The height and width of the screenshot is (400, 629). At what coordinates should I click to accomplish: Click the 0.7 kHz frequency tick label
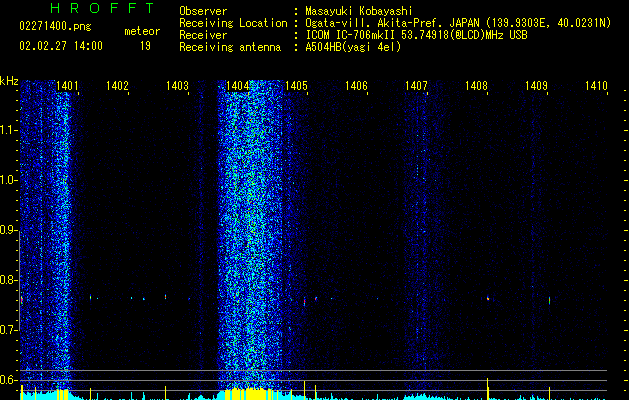[x=9, y=330]
